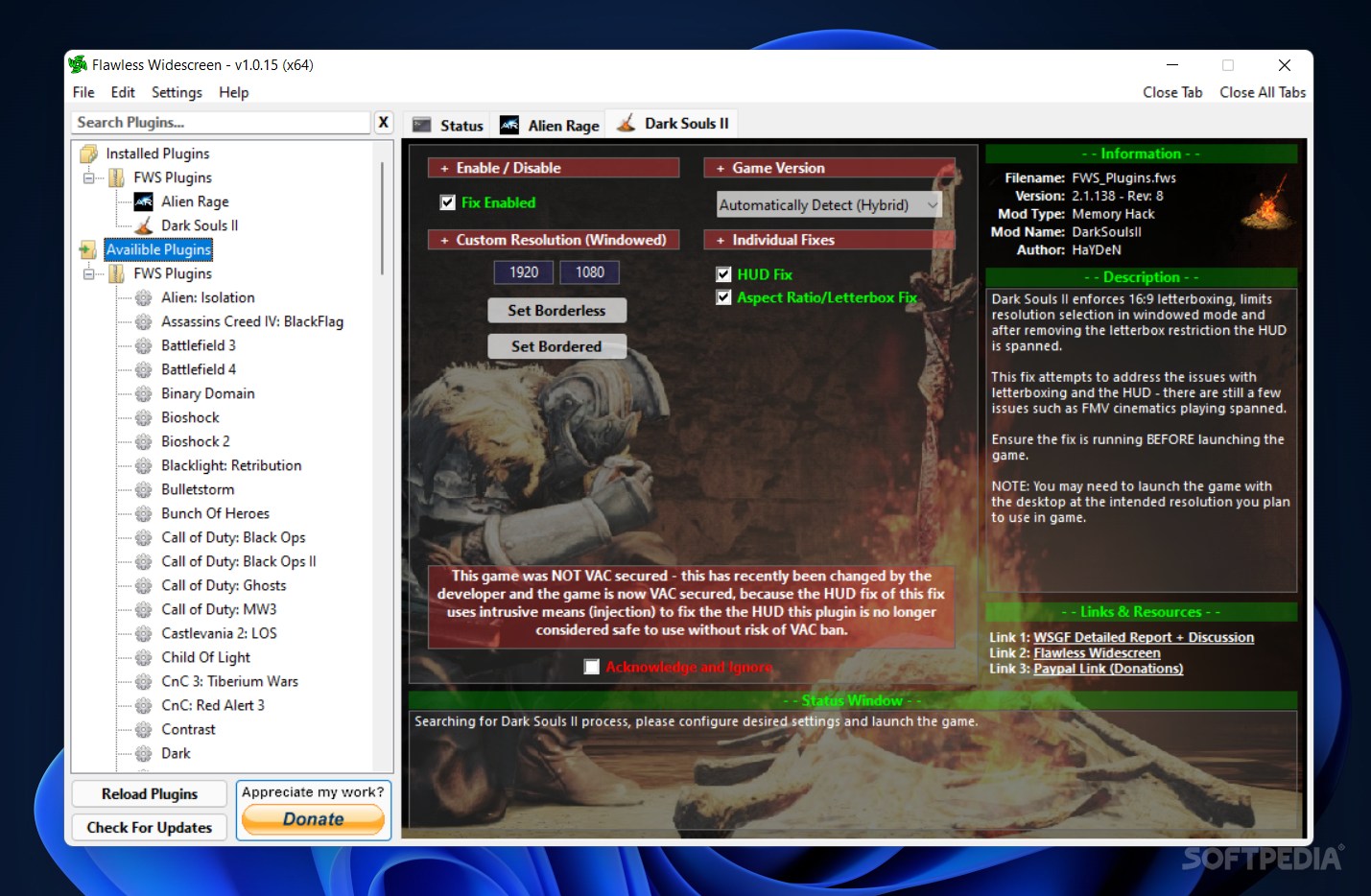Click Close Tab in the menu bar
The image size is (1371, 896).
tap(1172, 92)
